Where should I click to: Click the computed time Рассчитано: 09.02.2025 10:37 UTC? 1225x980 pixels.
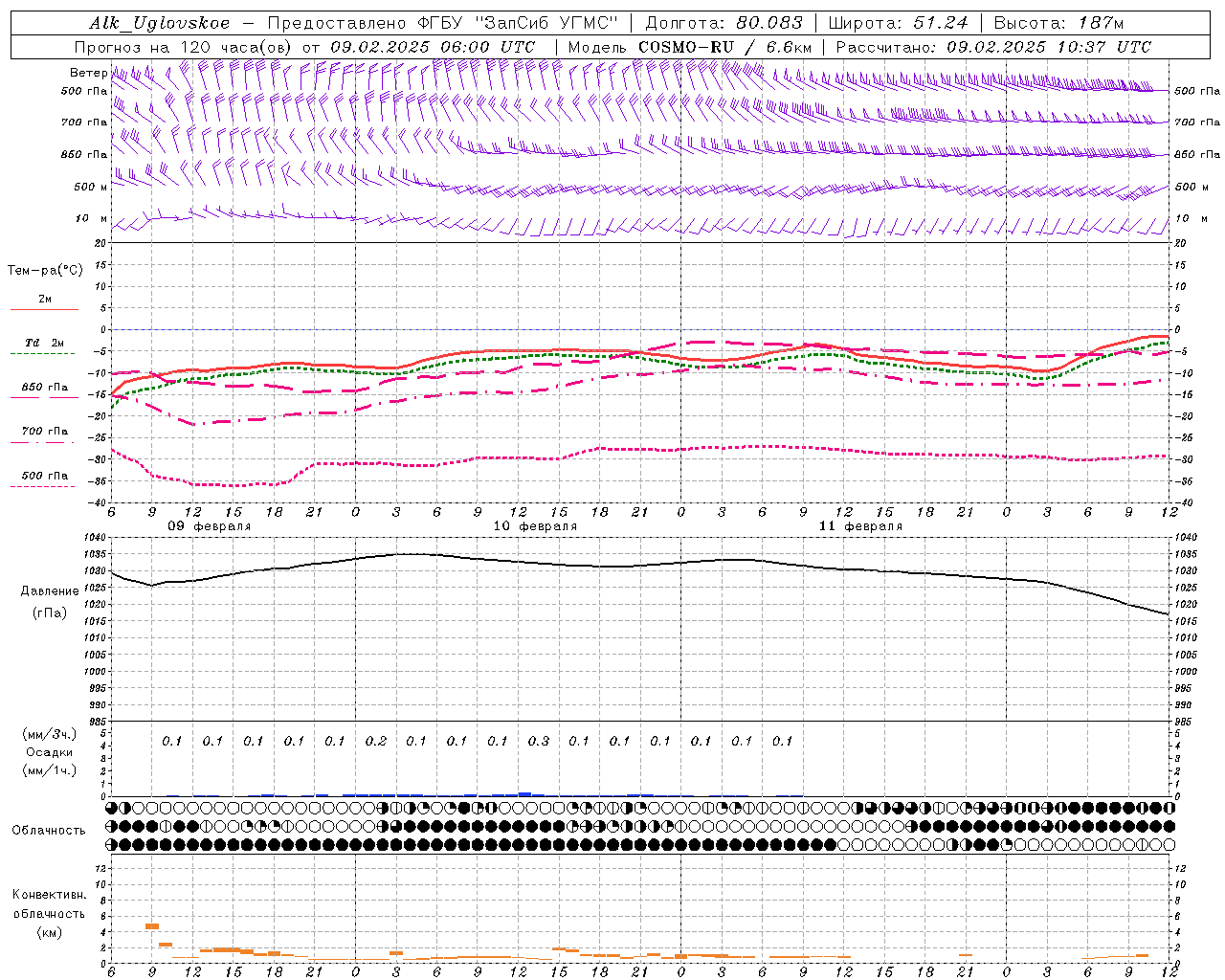point(993,47)
